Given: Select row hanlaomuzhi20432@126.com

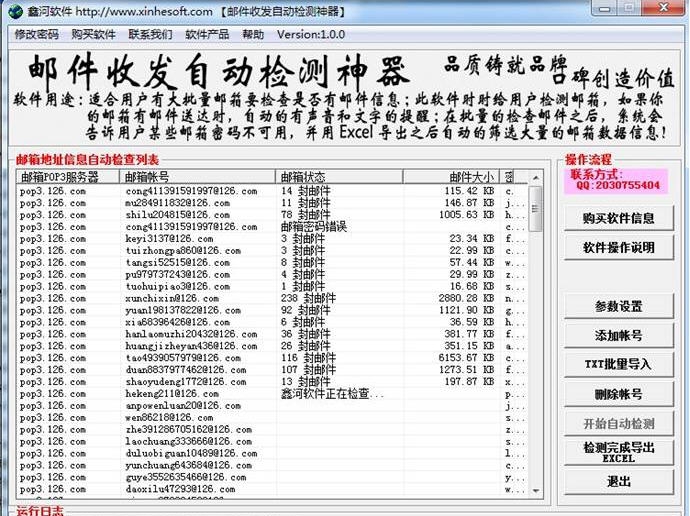Looking at the screenshot, I should pos(272,334).
